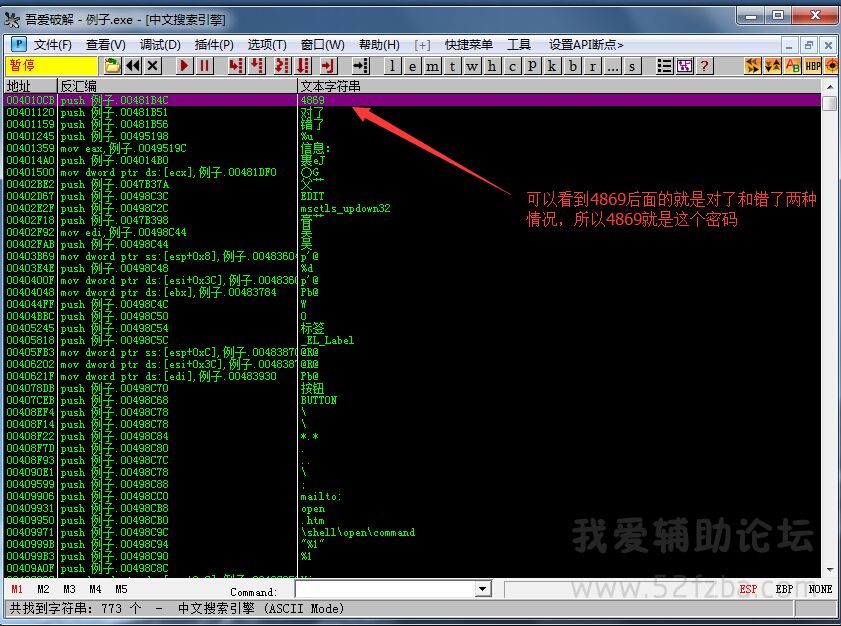Toggle the EBP register button

[785, 590]
